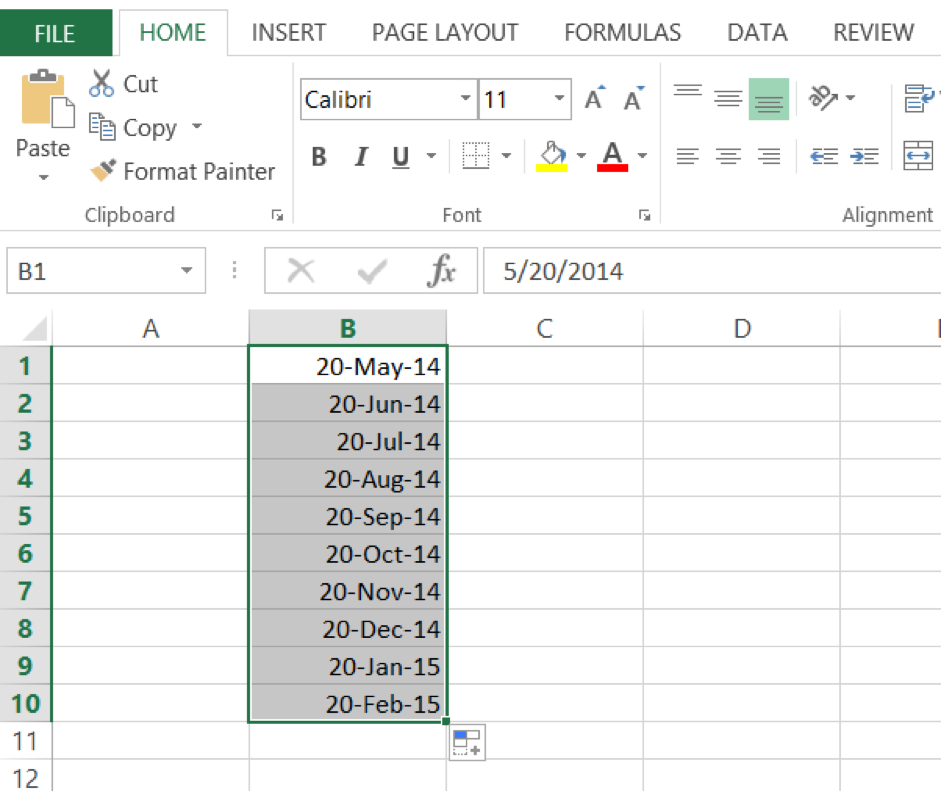This screenshot has width=941, height=791.
Task: Open the Calibri font name dropdown
Action: [x=466, y=98]
